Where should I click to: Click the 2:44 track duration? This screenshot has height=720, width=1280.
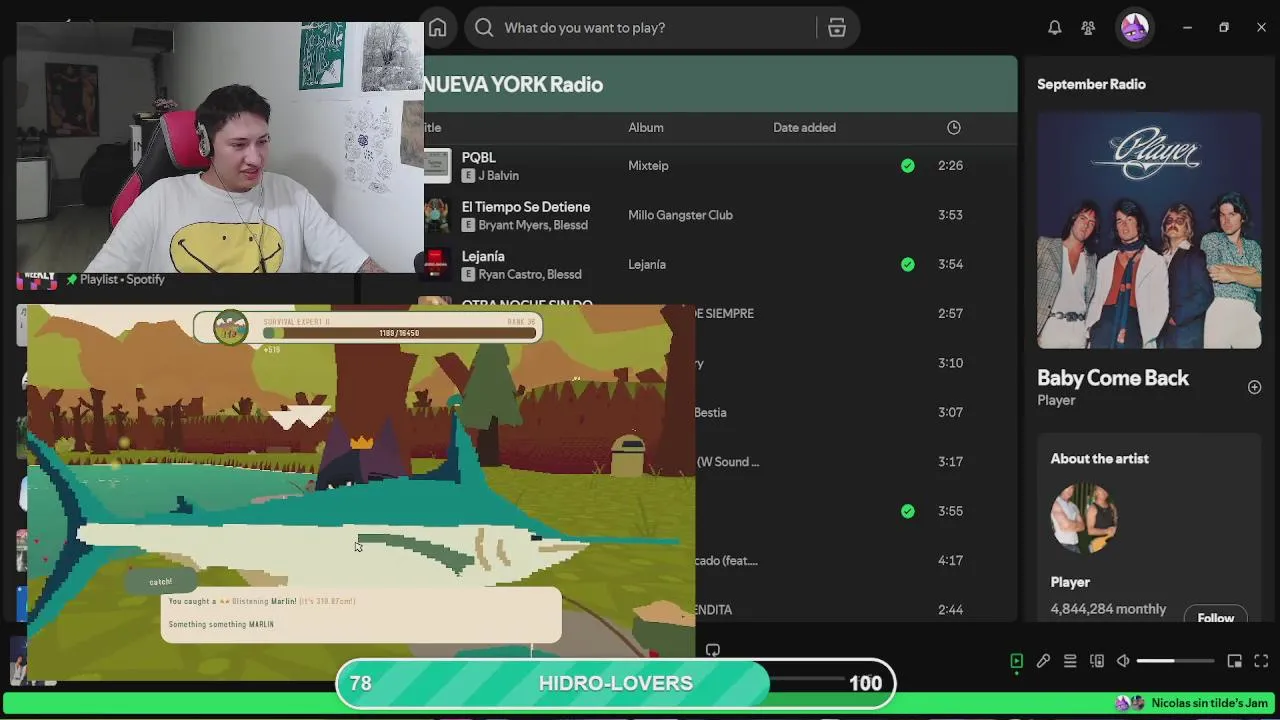click(950, 609)
